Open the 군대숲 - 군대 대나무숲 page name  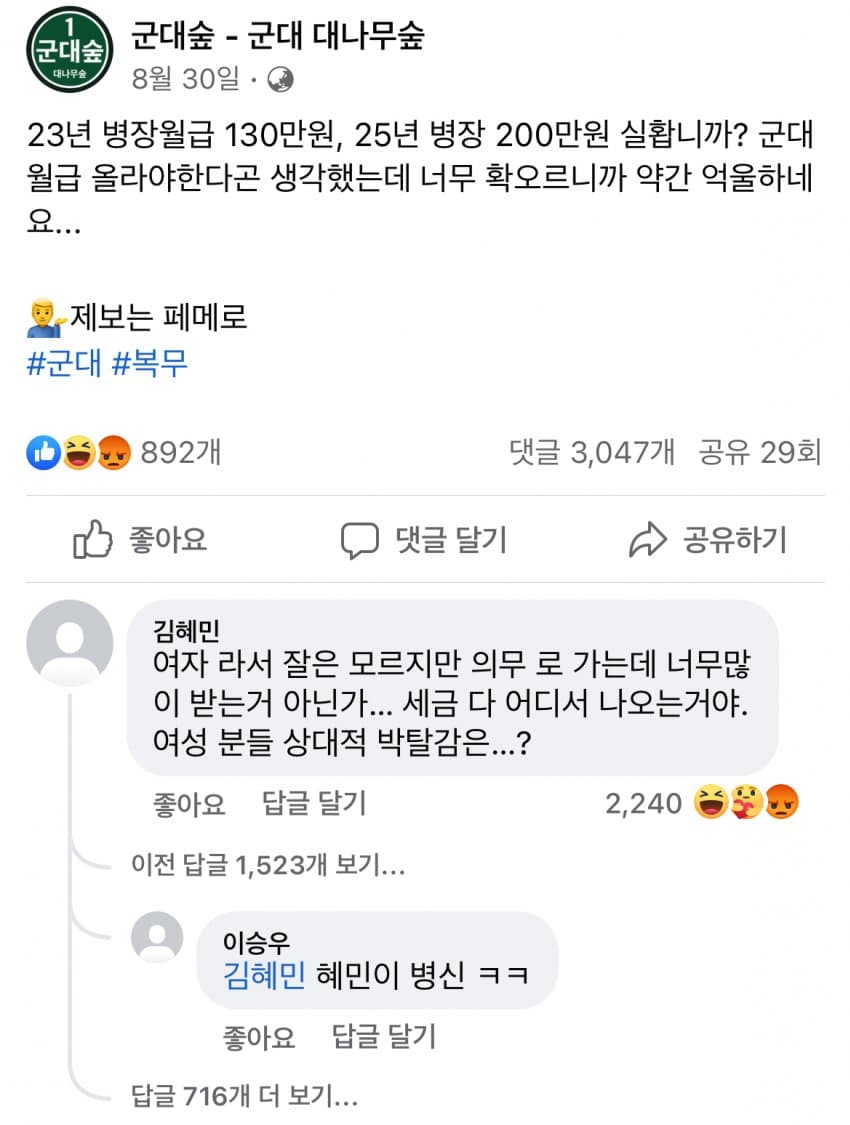[277, 36]
